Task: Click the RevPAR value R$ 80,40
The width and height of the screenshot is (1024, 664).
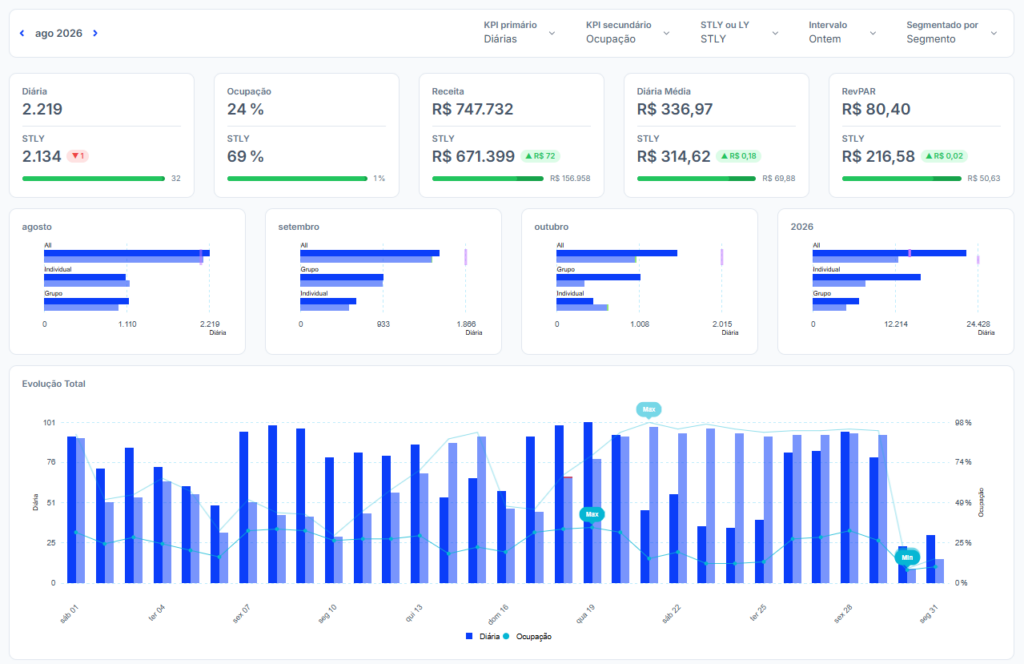Action: 876,109
